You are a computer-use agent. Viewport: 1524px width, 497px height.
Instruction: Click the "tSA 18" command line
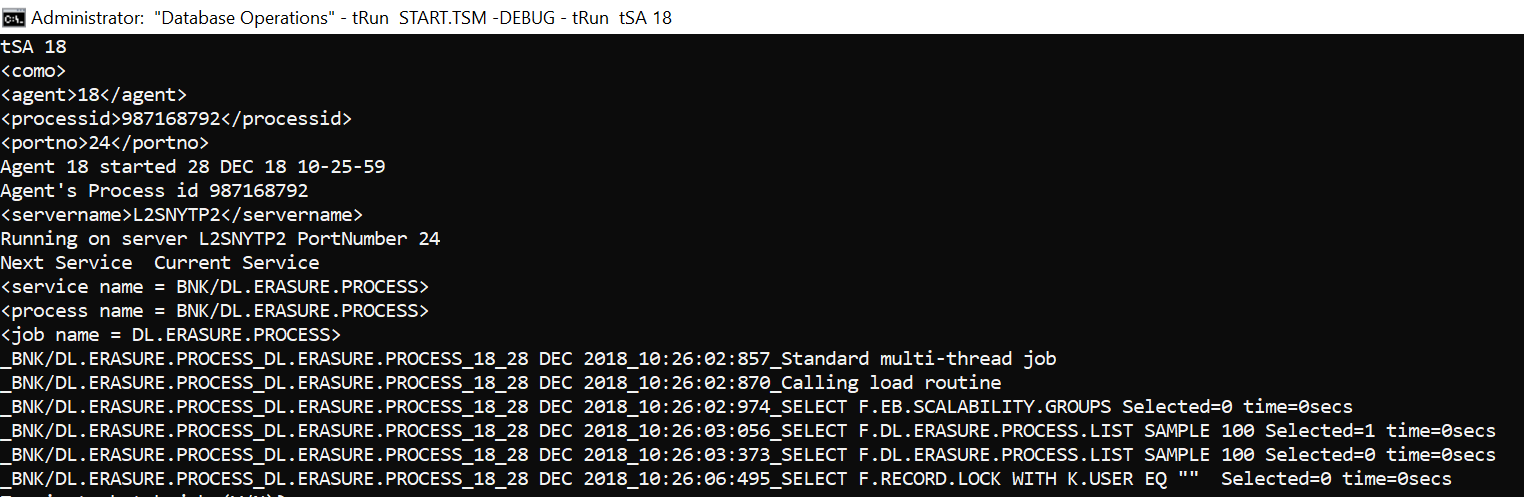[34, 47]
